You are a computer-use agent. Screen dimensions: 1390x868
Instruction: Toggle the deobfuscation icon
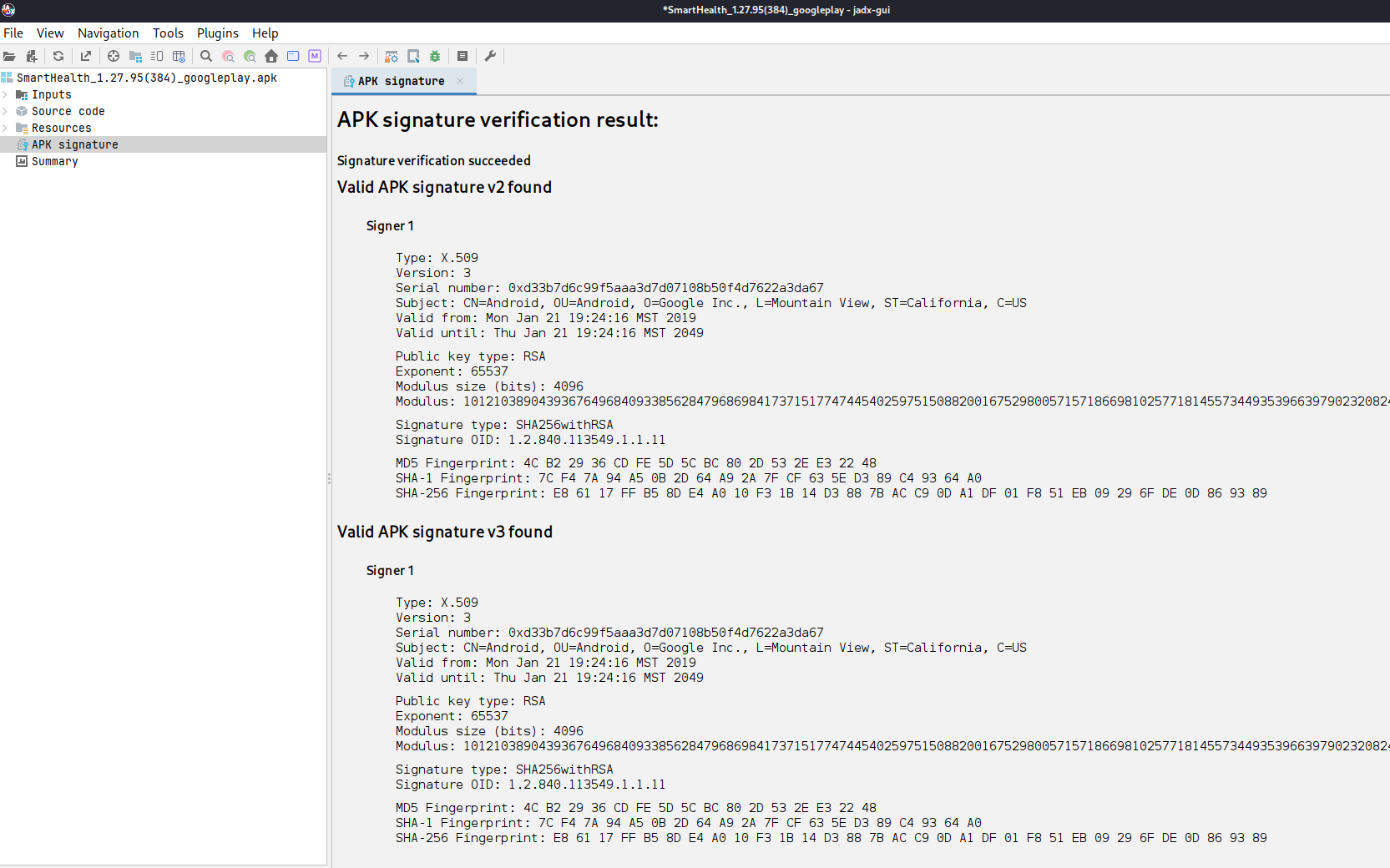coord(392,56)
